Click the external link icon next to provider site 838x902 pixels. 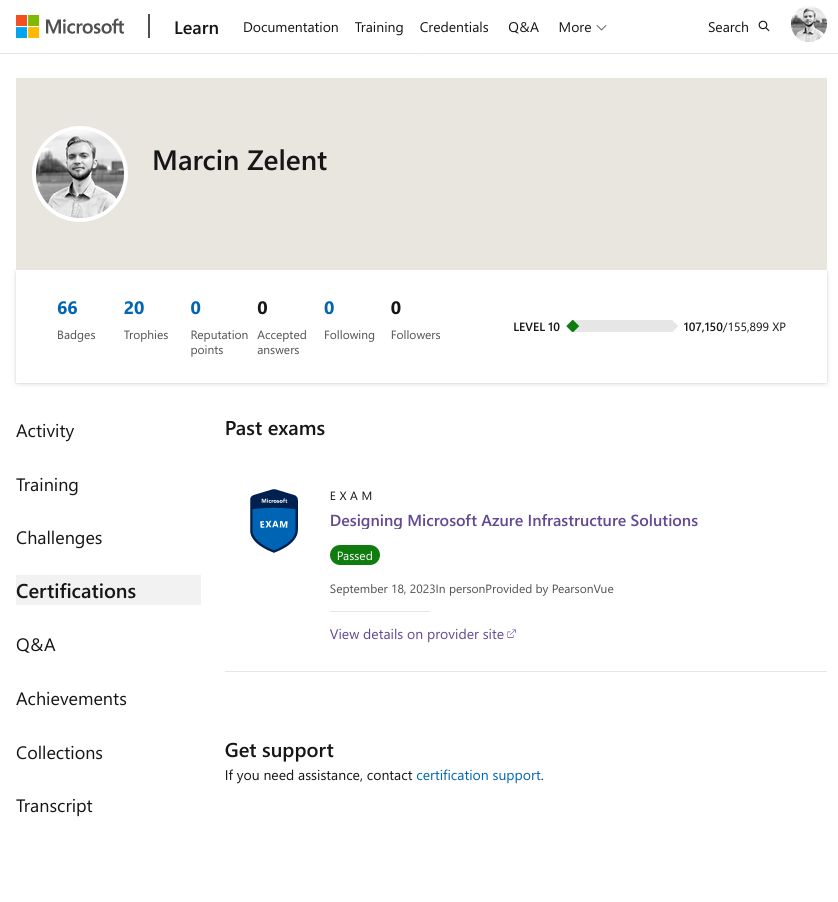pyautogui.click(x=510, y=633)
